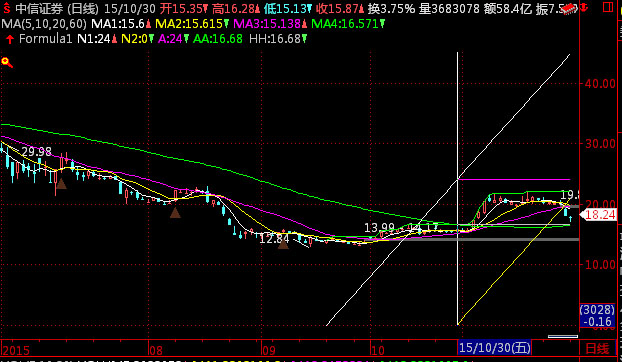This screenshot has width=622, height=362.
Task: Open the 日线 period selector at bottom right
Action: (597, 349)
